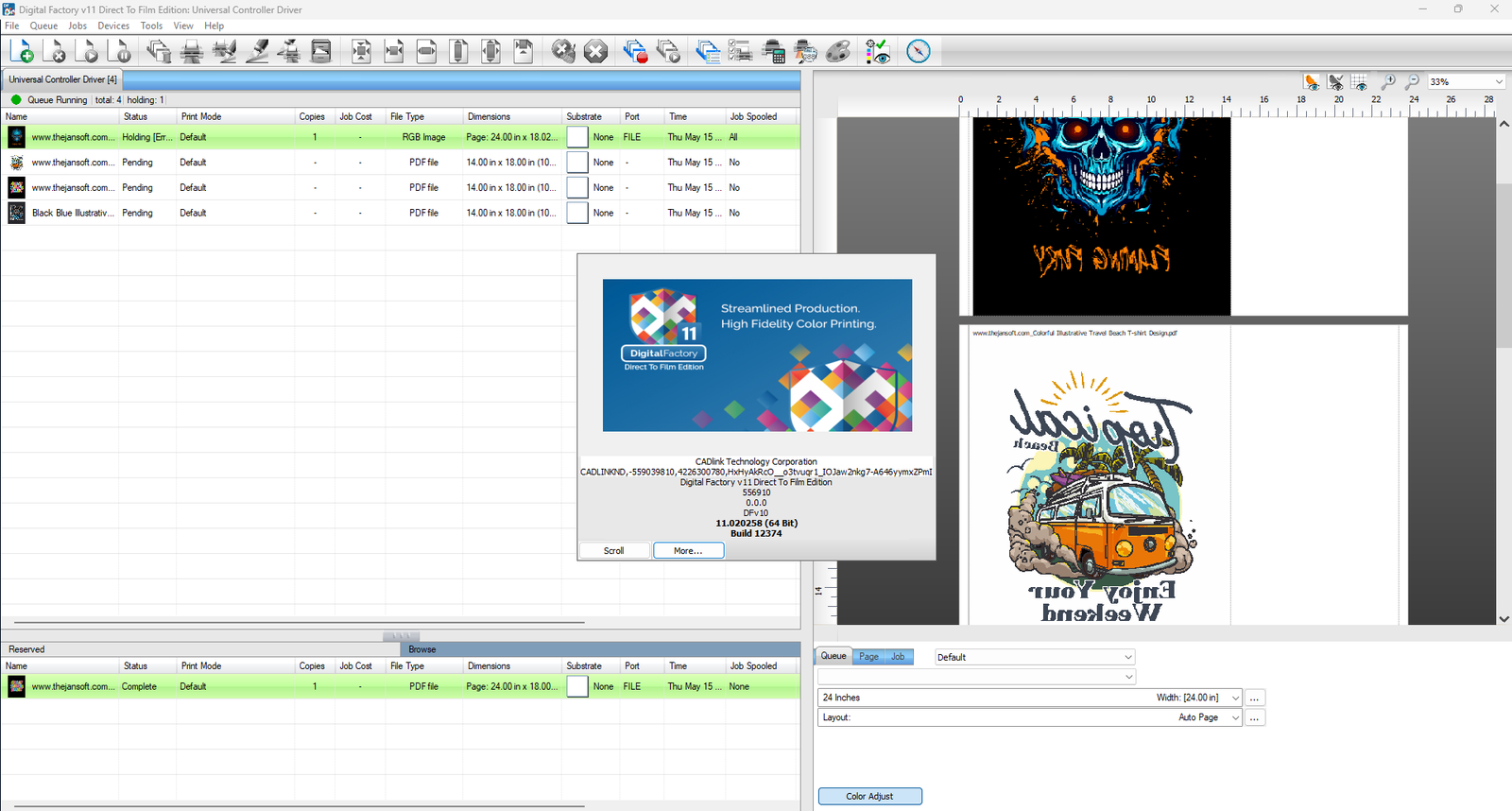
Task: Click substrate swatch of Holding job
Action: pos(577,137)
